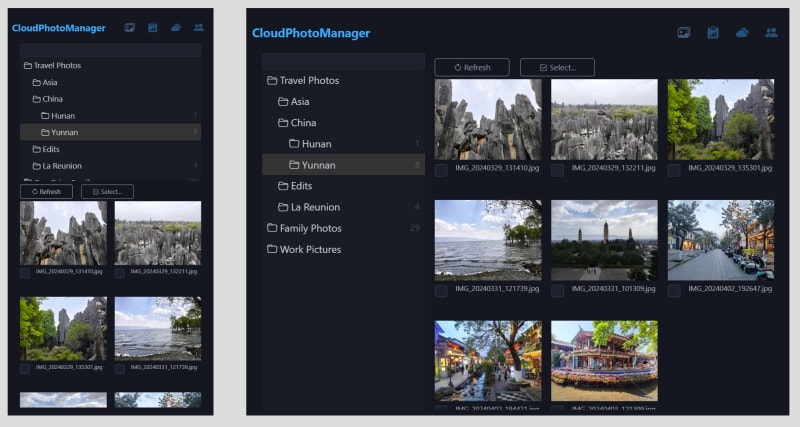This screenshot has width=800, height=427.
Task: Open the Work Pictures folder in the wide layout tree
Action: (343, 249)
